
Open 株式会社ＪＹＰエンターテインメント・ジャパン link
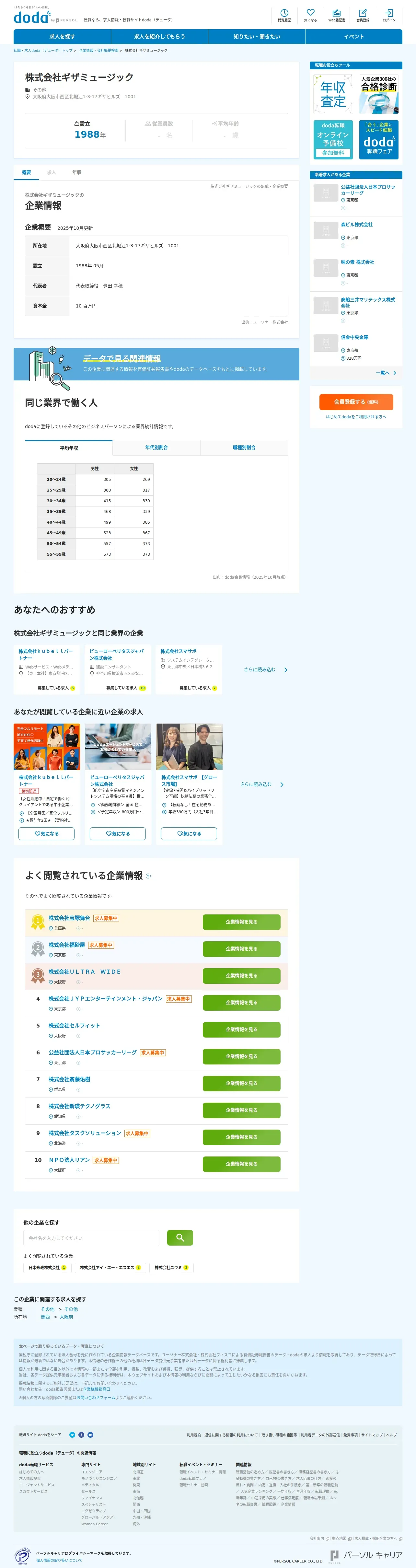pyautogui.click(x=105, y=999)
